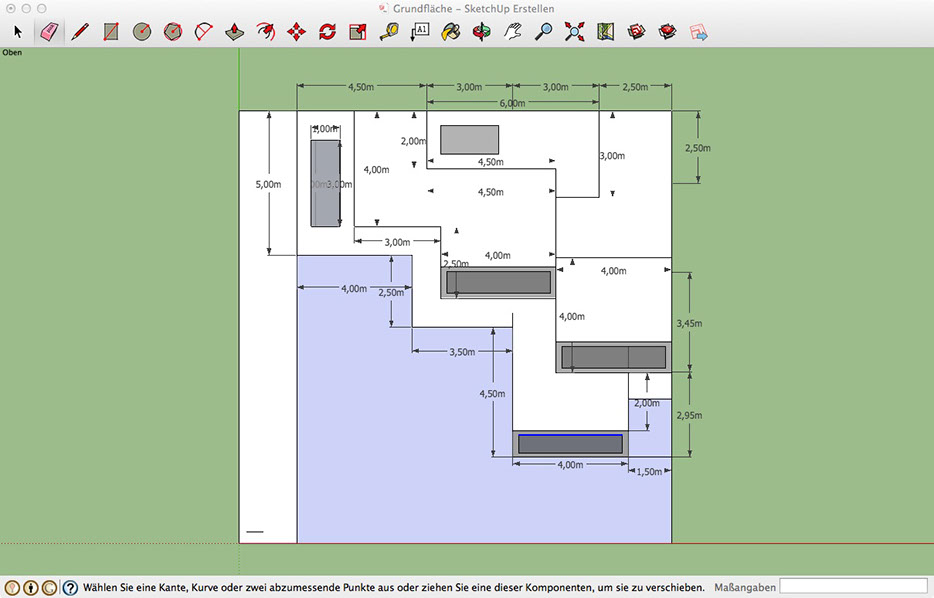The height and width of the screenshot is (598, 934).
Task: Choose the Rectangle drawing tool
Action: [x=111, y=32]
